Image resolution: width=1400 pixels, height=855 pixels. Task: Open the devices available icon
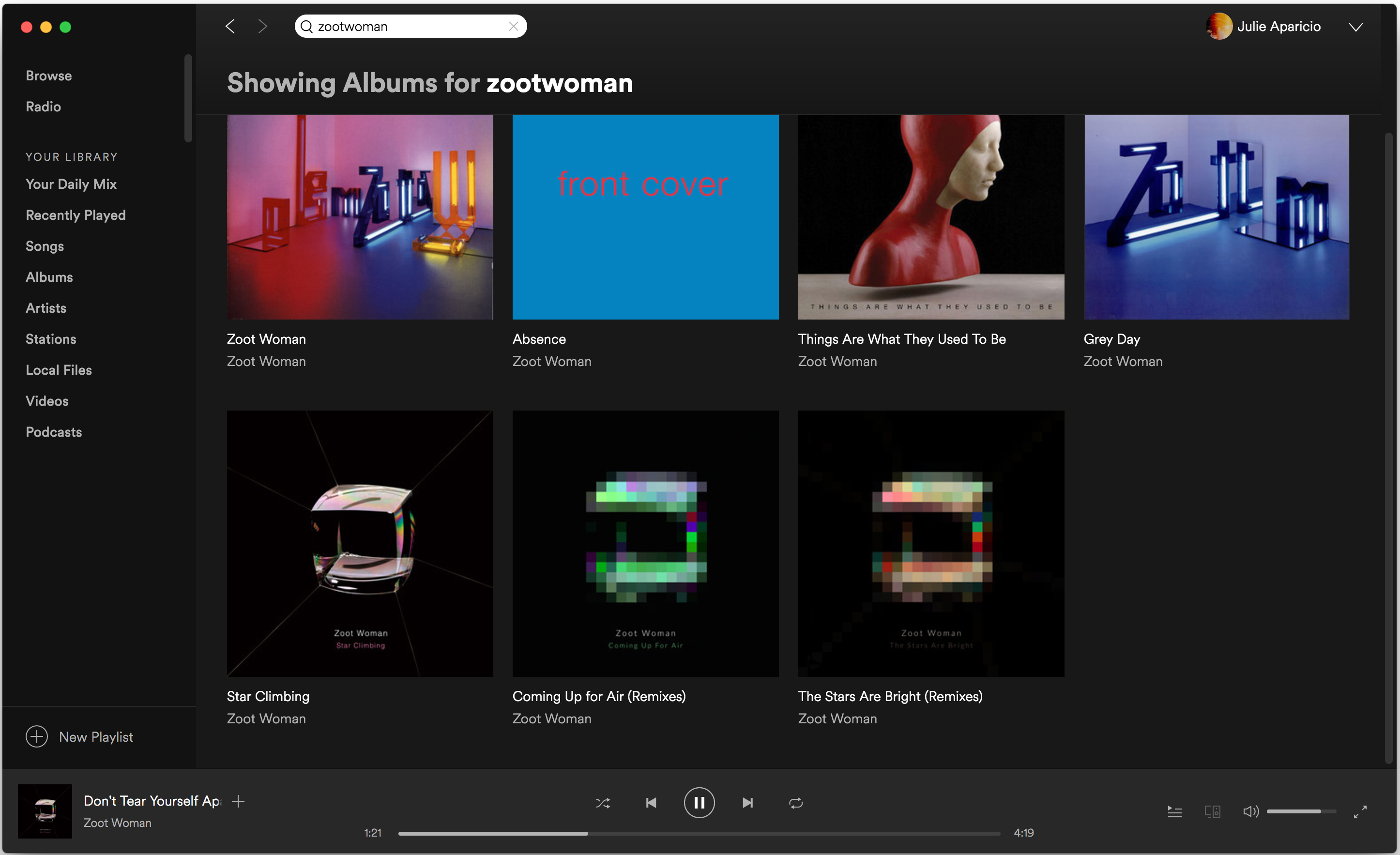[1212, 812]
